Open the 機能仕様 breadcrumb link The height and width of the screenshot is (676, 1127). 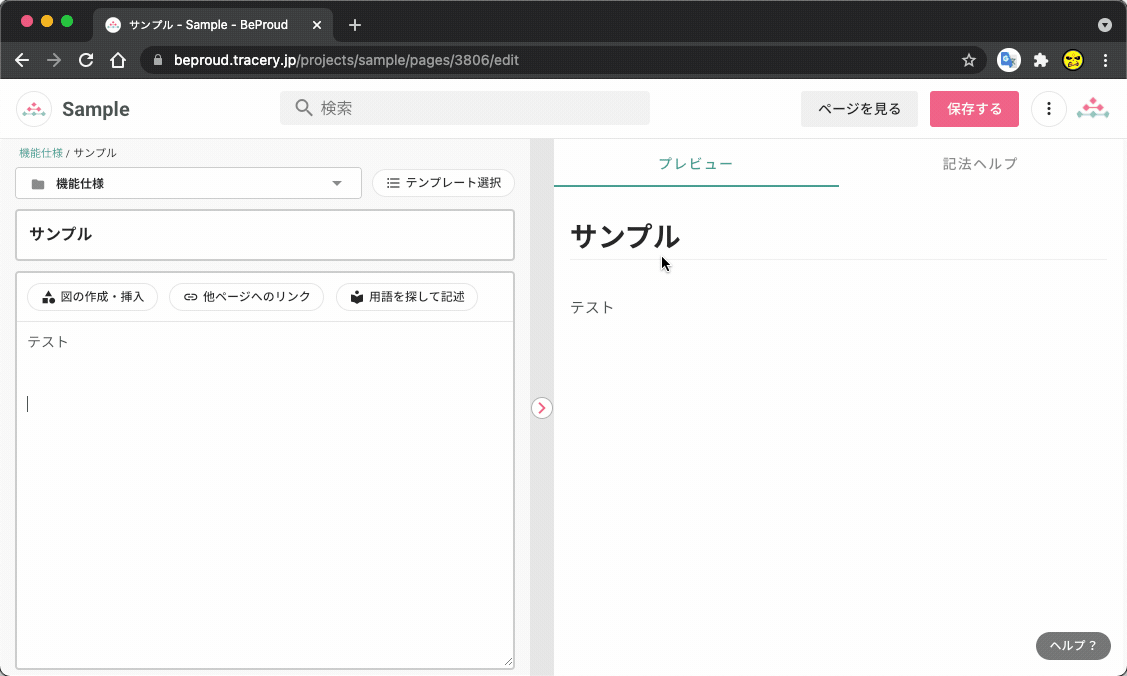coord(40,153)
